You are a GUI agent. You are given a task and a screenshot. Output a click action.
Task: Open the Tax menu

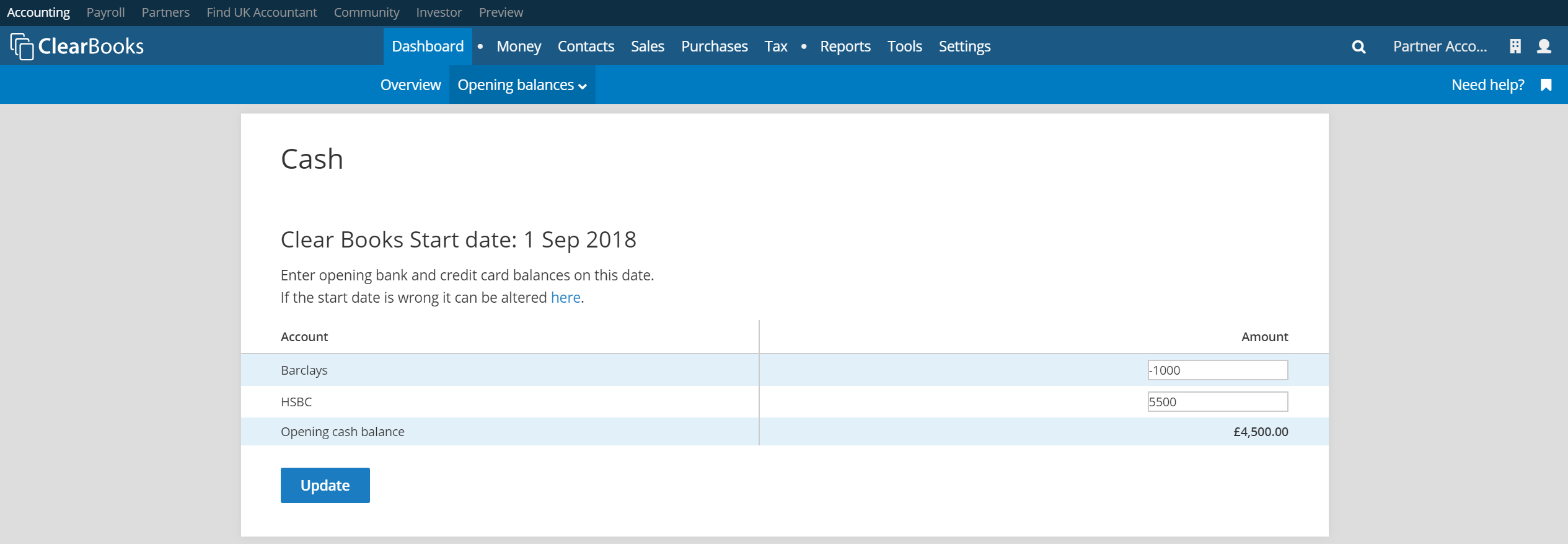(776, 47)
